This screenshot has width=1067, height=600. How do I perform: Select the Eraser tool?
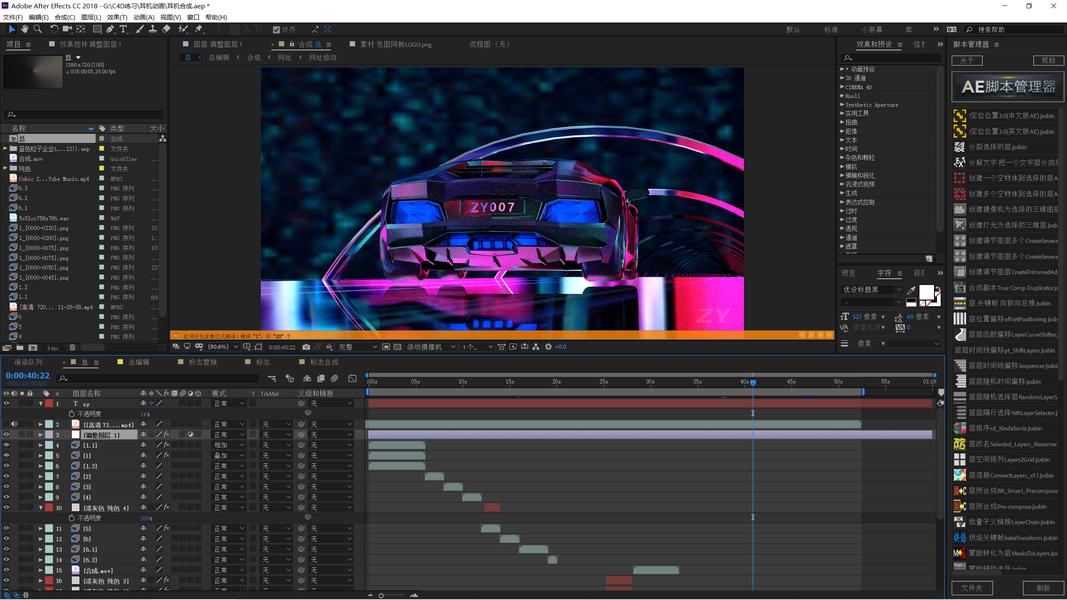pos(166,29)
